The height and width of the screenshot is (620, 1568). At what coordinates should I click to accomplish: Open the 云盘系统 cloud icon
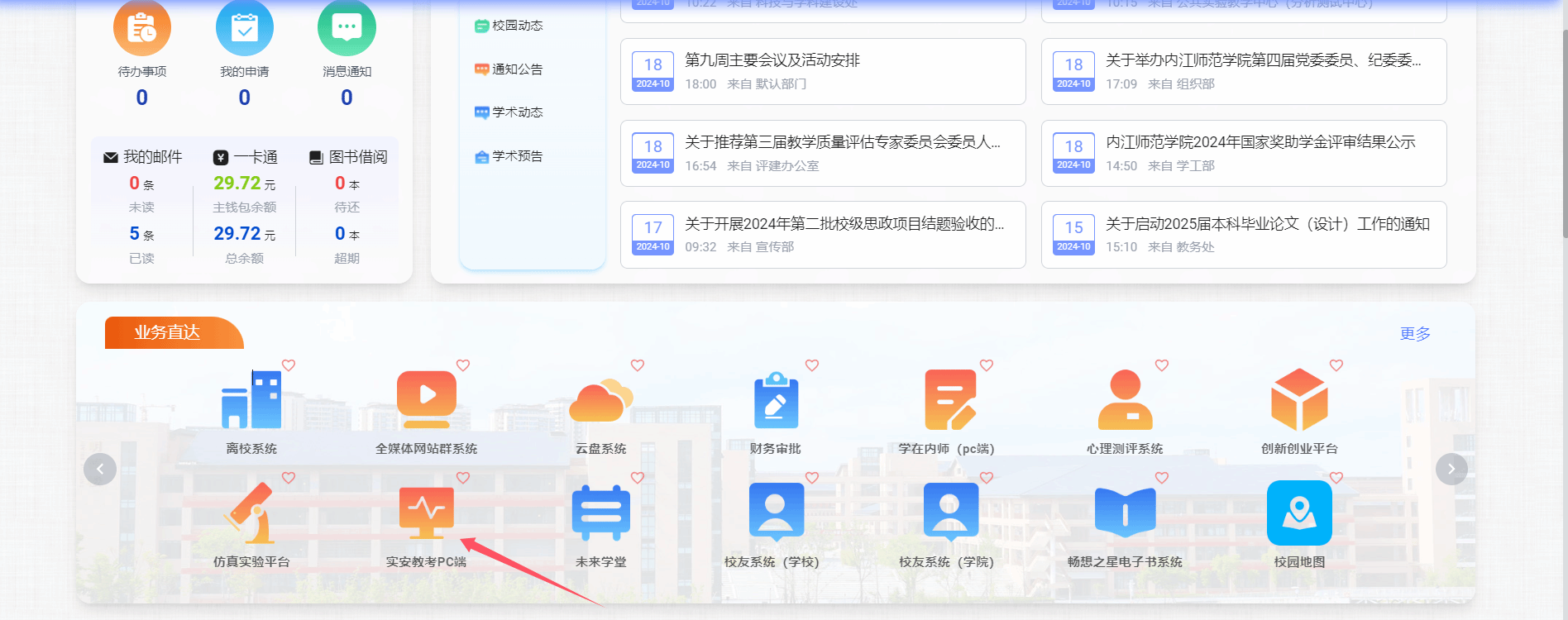(x=600, y=401)
